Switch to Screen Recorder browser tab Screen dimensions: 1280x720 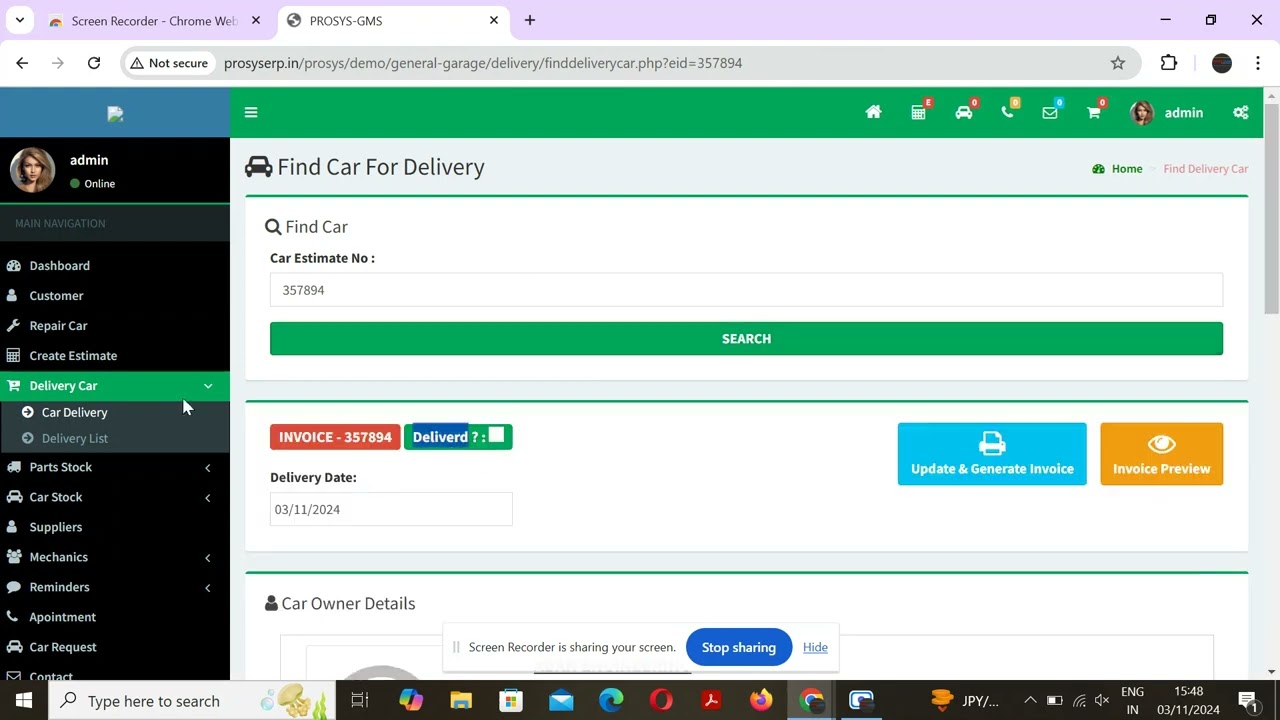(155, 21)
